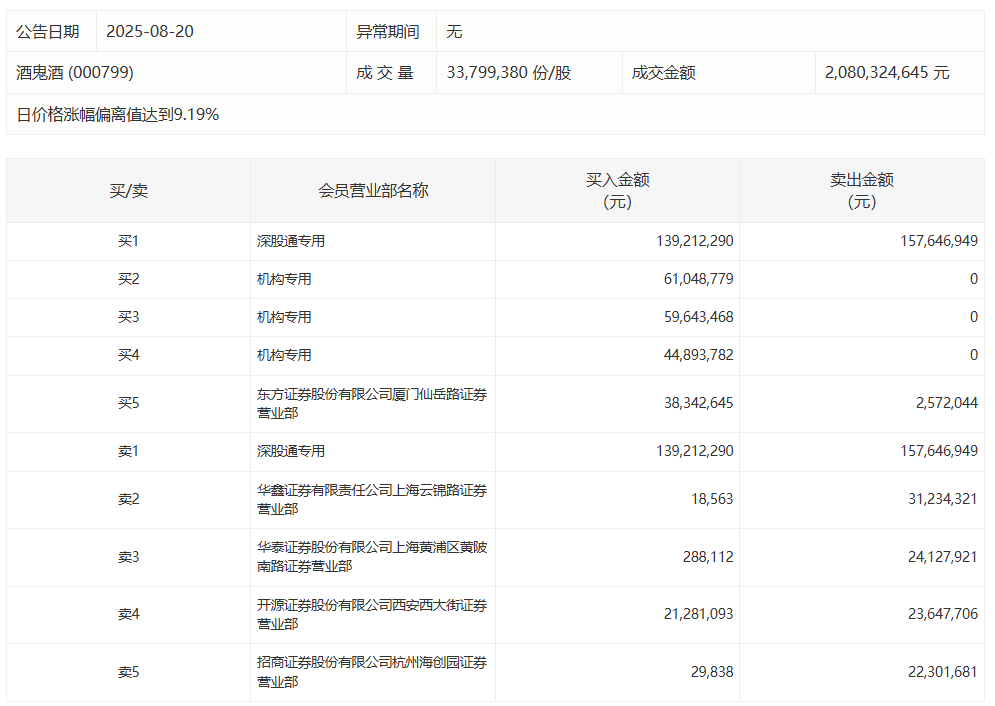Click 深股通专用 in the 卖1 row
Image resolution: width=995 pixels, height=706 pixels.
pyautogui.click(x=291, y=451)
